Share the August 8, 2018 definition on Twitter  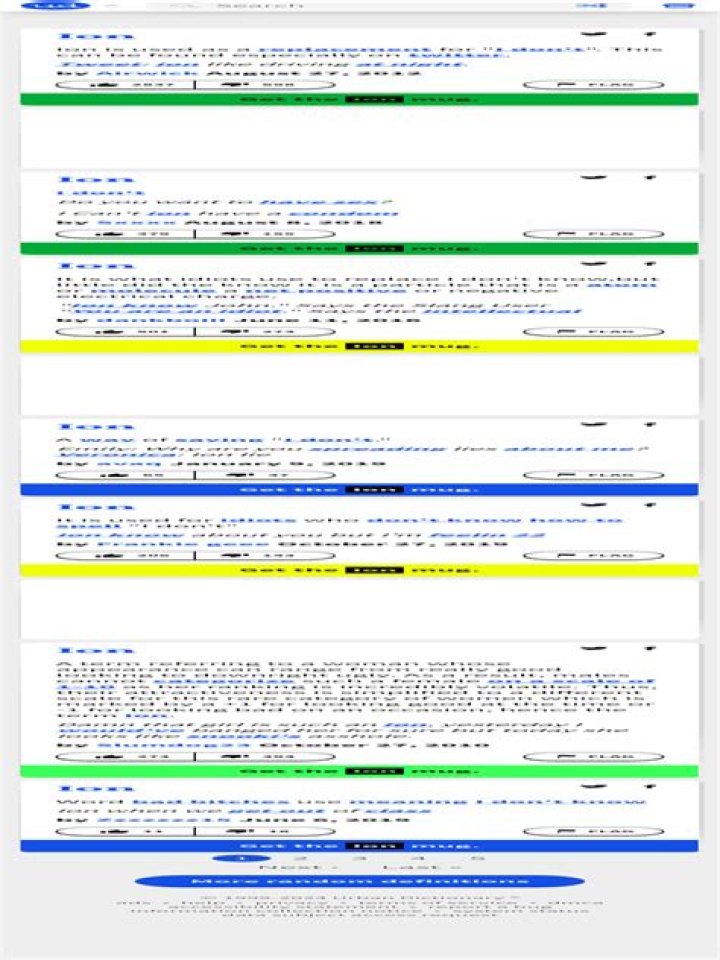[x=593, y=178]
